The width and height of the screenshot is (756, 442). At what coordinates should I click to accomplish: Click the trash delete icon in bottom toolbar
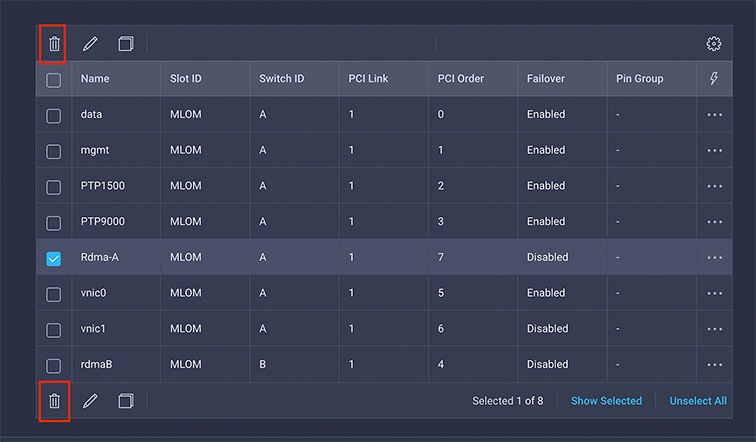click(54, 401)
